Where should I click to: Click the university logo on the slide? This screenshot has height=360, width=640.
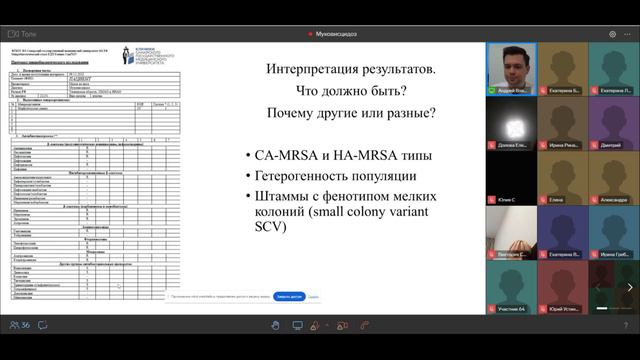pos(148,56)
